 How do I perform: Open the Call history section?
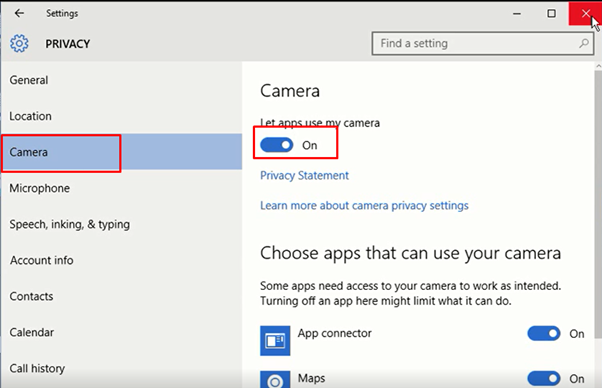pyautogui.click(x=121, y=368)
